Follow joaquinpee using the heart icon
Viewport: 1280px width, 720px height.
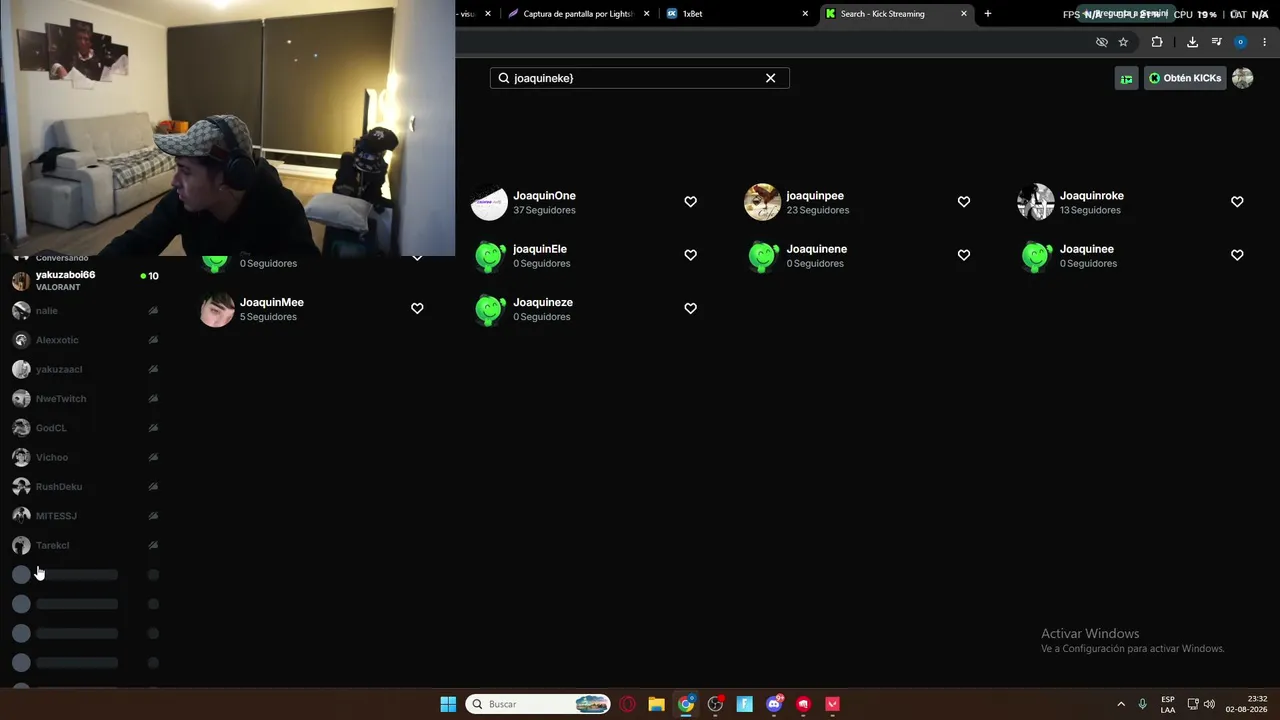(x=964, y=202)
